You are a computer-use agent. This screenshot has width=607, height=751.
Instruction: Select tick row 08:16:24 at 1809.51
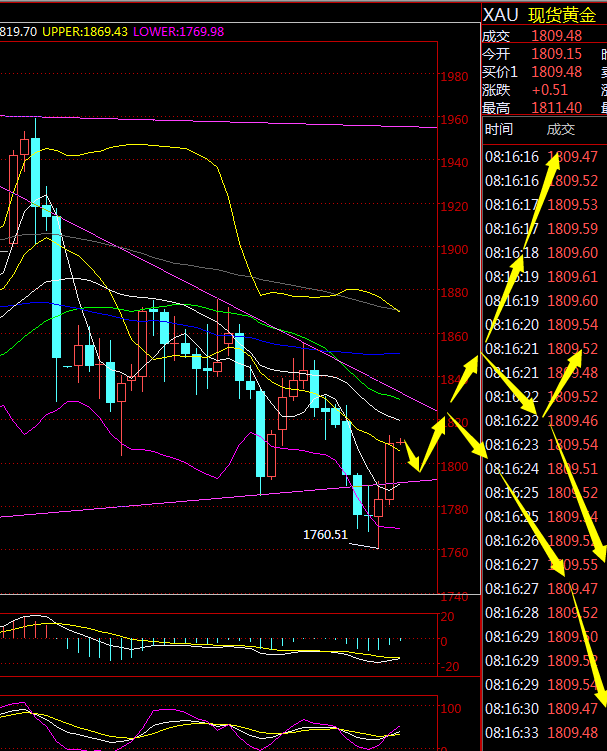point(542,469)
